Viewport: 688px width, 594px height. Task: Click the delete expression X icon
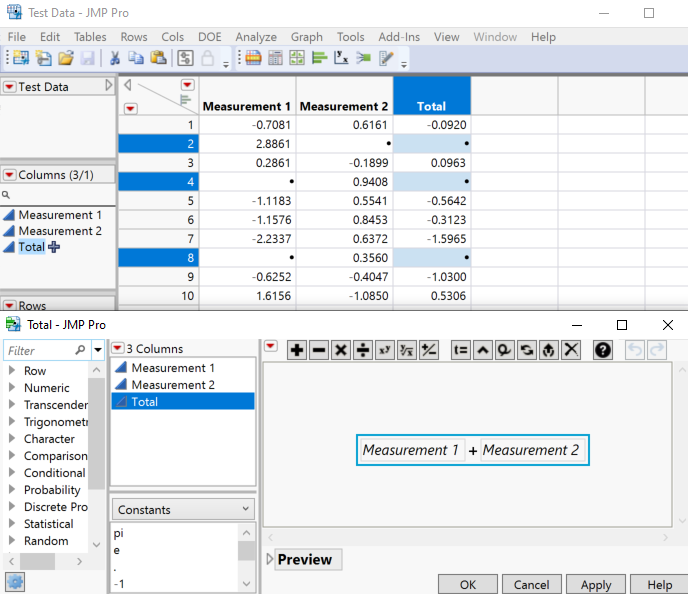571,350
